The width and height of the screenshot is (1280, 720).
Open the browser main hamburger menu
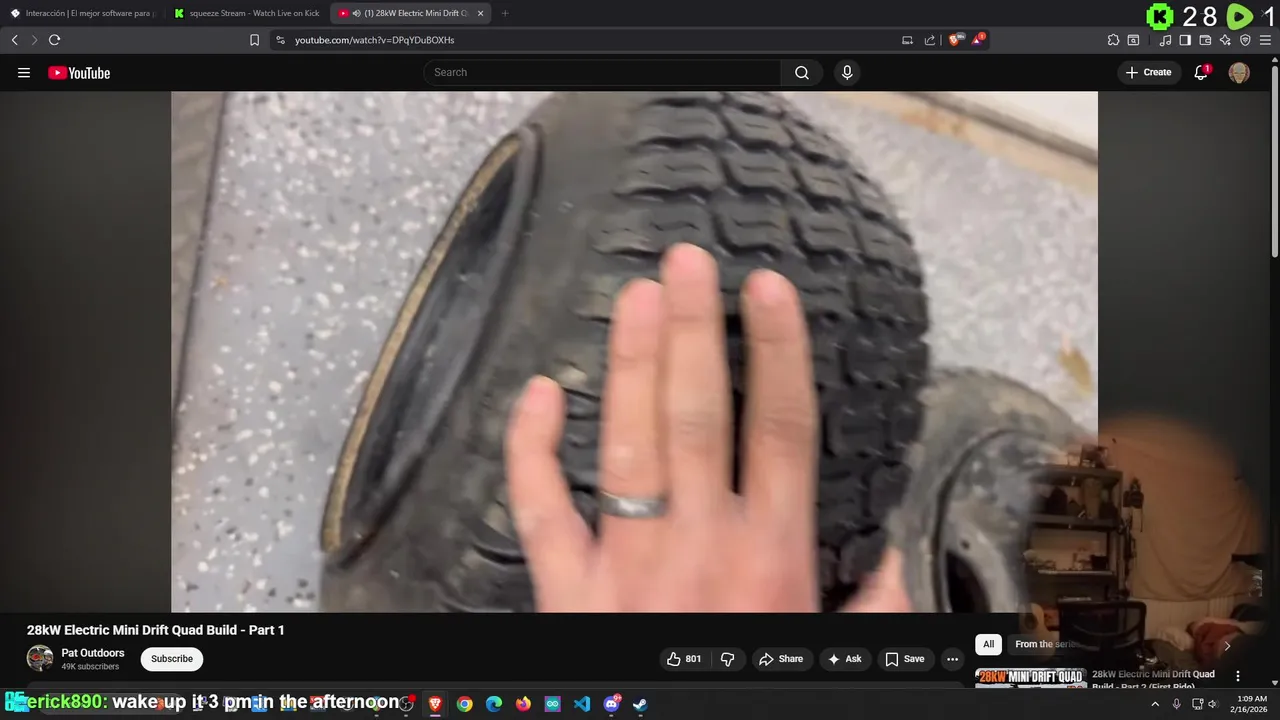pyautogui.click(x=1265, y=40)
